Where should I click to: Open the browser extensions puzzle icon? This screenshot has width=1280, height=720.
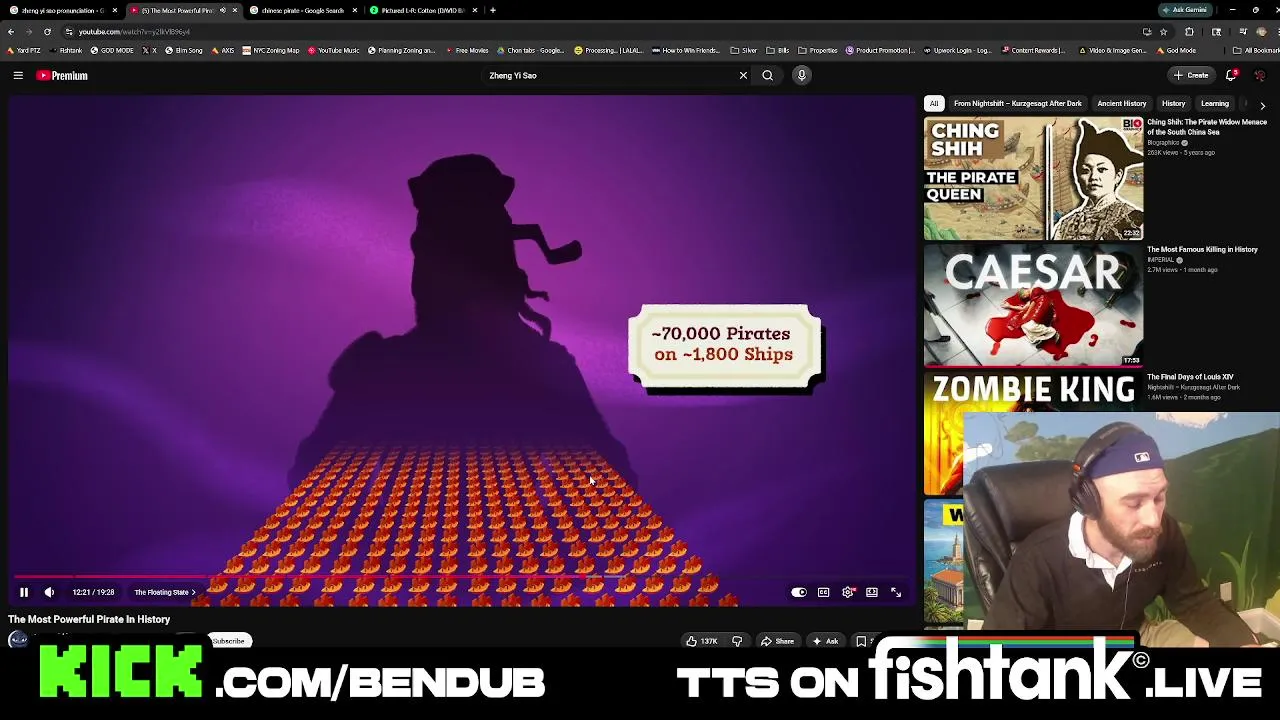coord(1189,31)
